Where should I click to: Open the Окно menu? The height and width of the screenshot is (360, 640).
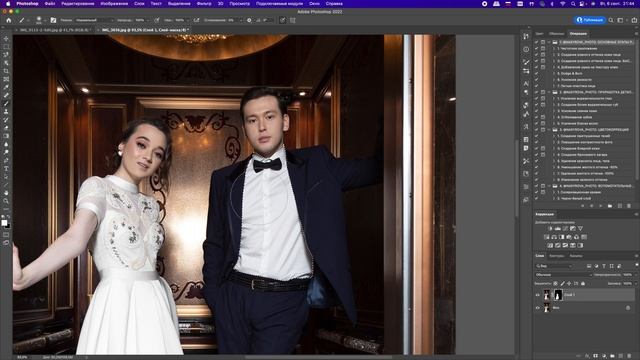pyautogui.click(x=314, y=4)
